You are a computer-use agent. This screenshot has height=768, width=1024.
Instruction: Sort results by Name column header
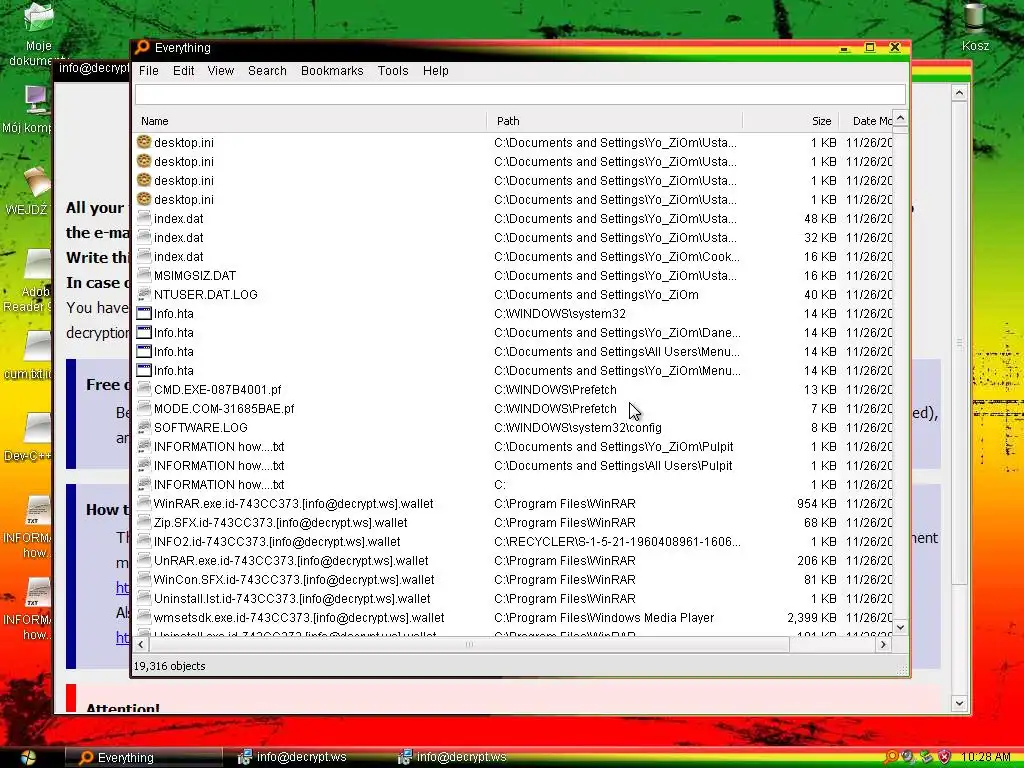click(x=310, y=121)
